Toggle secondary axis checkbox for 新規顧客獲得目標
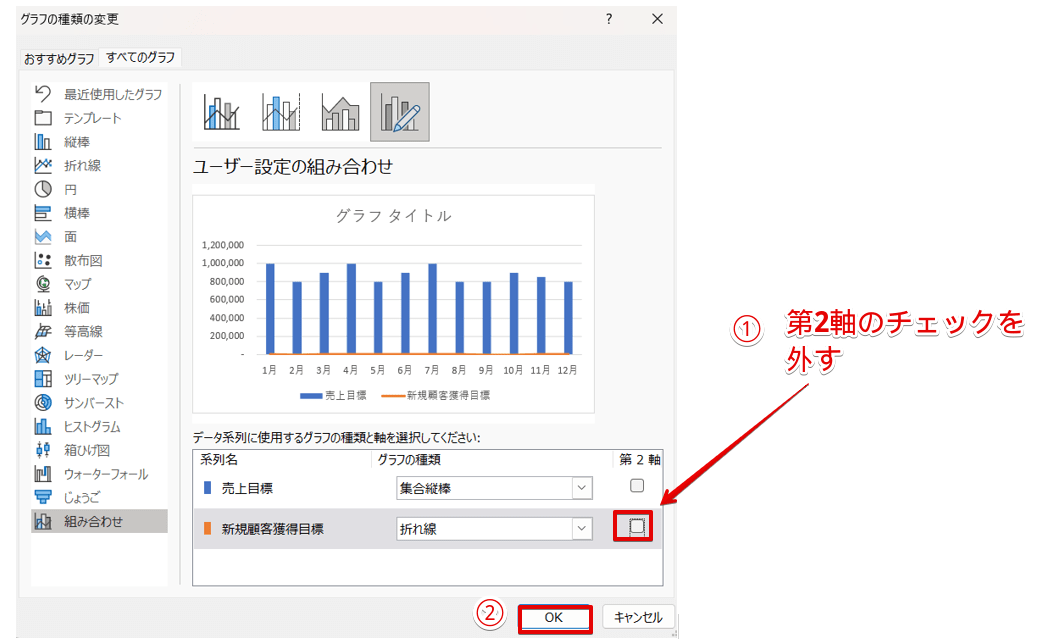Image resolution: width=1061 pixels, height=641 pixels. [x=636, y=527]
